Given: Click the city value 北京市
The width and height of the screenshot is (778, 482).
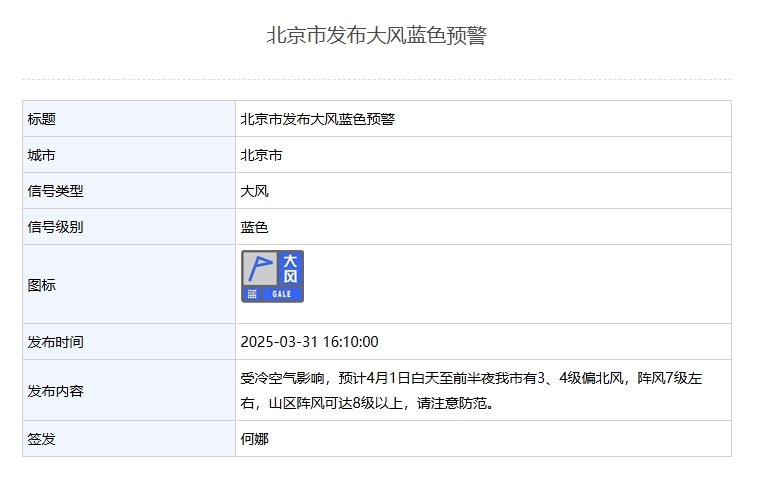Looking at the screenshot, I should (x=261, y=155).
